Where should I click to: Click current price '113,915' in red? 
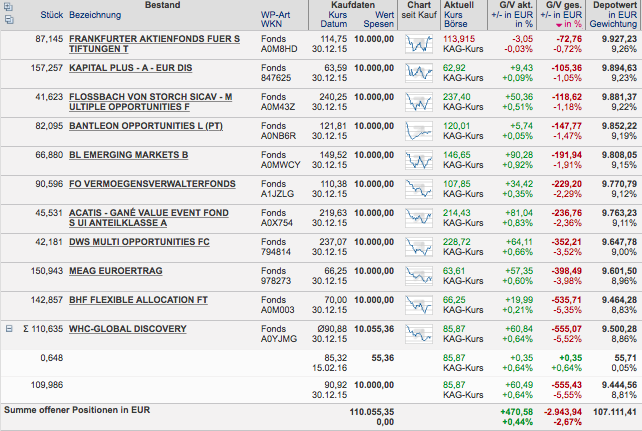[x=459, y=39]
